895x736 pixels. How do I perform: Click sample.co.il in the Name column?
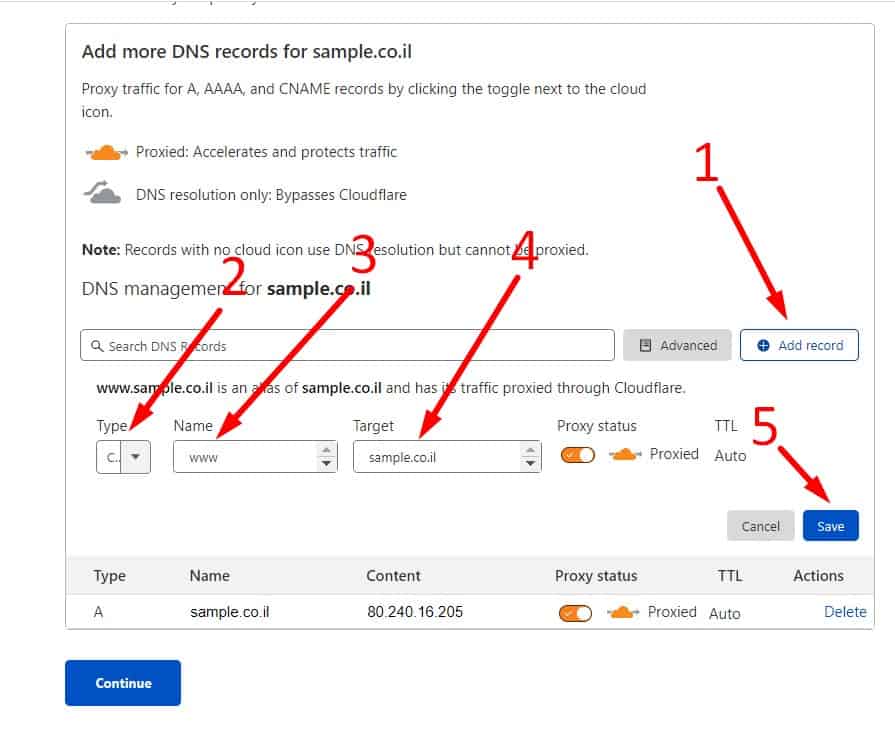pyautogui.click(x=229, y=612)
